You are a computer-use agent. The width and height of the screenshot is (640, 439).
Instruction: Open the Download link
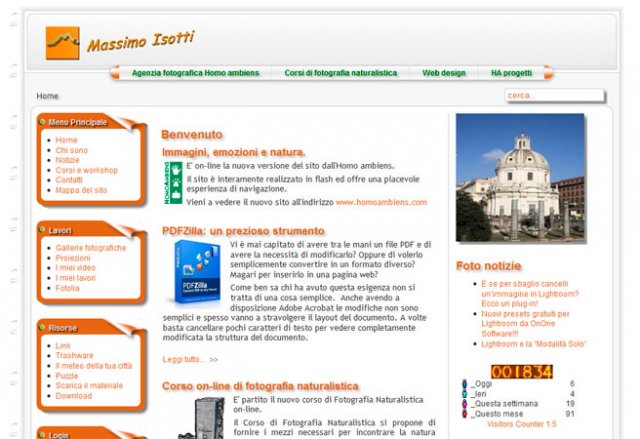[x=73, y=396]
